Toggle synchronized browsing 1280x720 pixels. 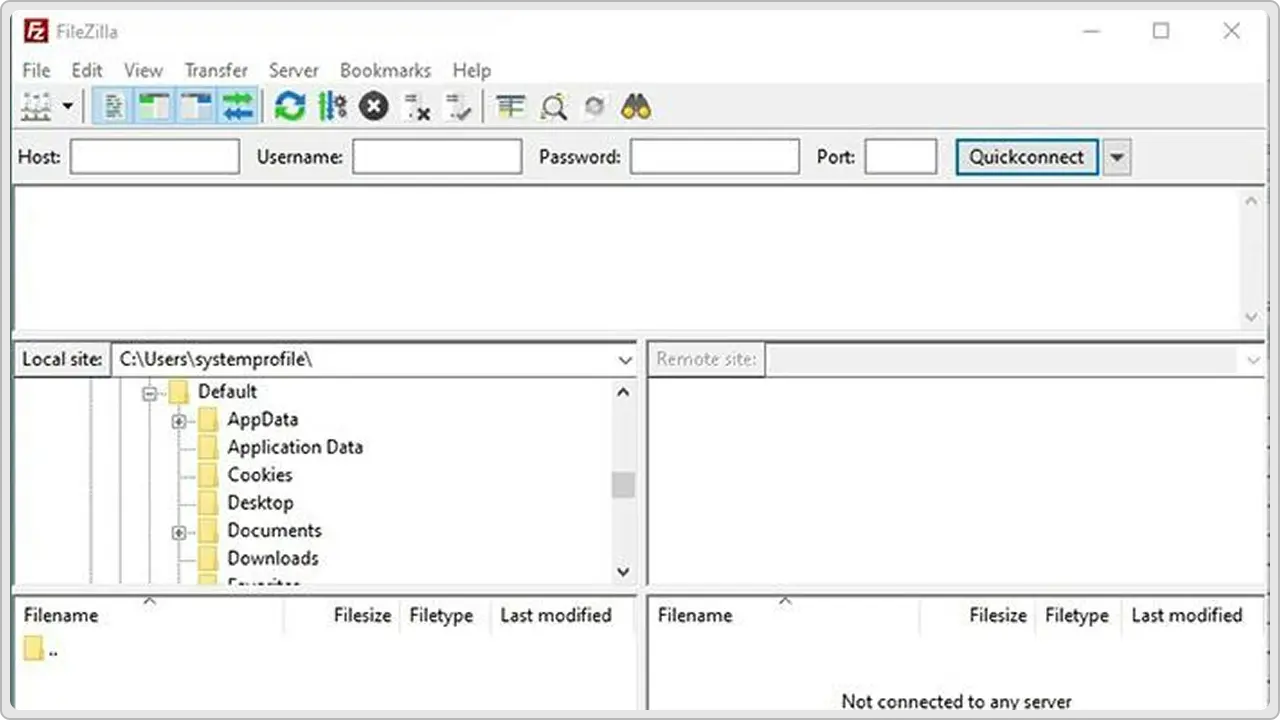595,106
